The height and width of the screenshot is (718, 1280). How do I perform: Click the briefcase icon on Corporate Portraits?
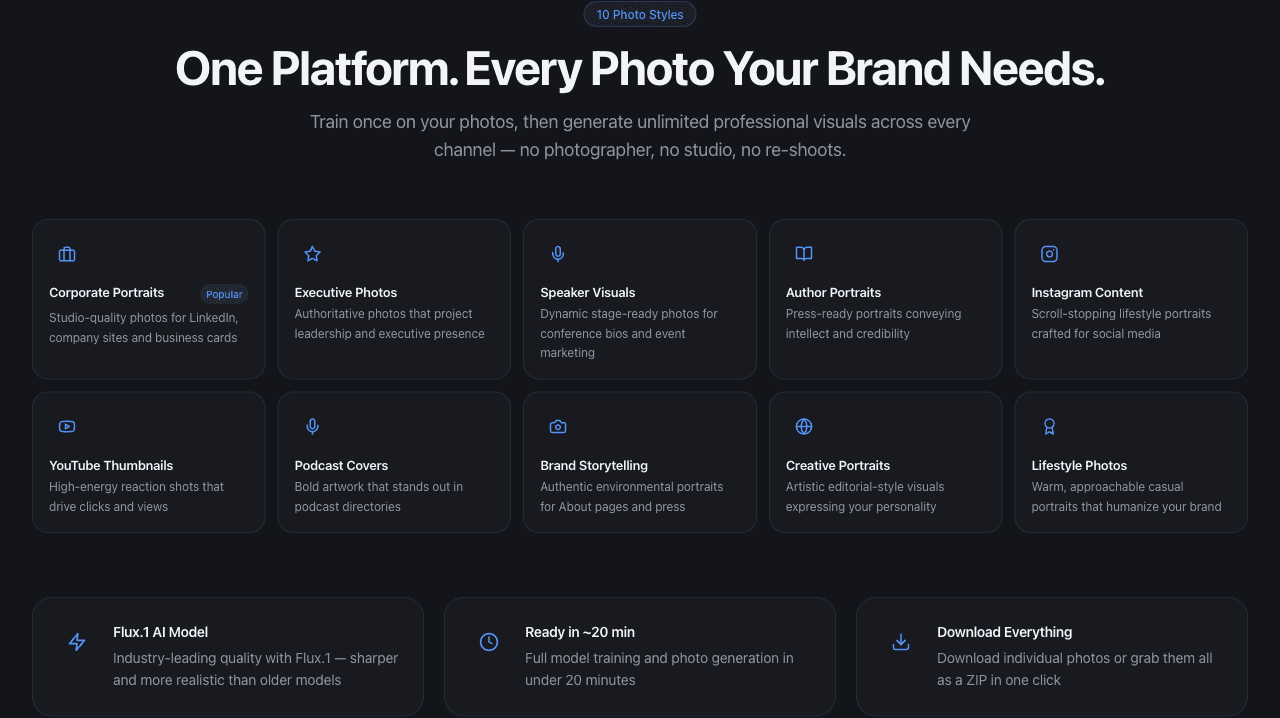click(x=66, y=254)
